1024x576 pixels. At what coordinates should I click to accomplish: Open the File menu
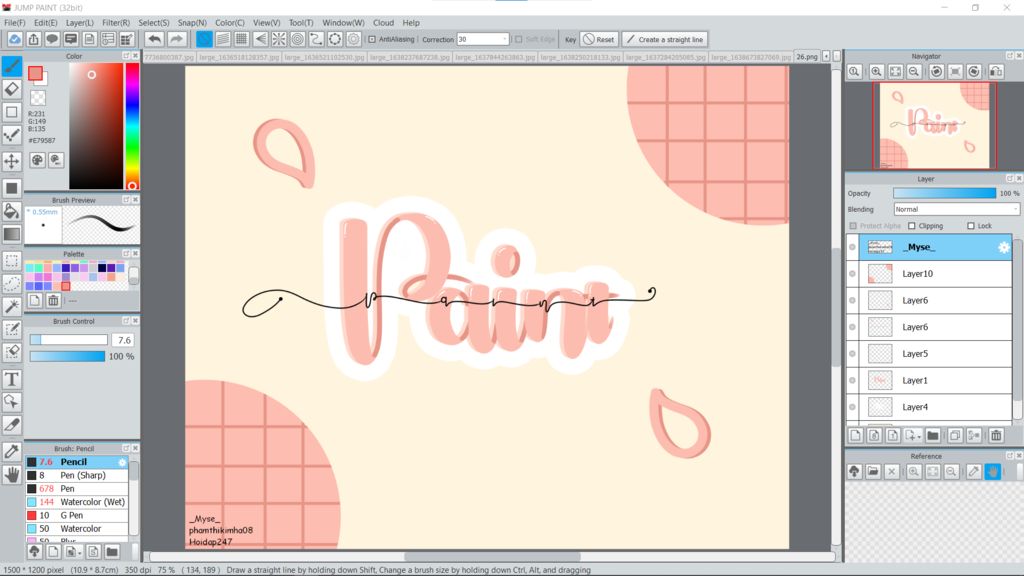pos(14,22)
